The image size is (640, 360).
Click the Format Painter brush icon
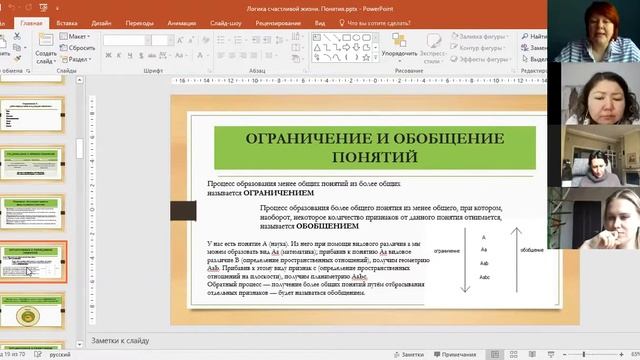tap(18, 59)
